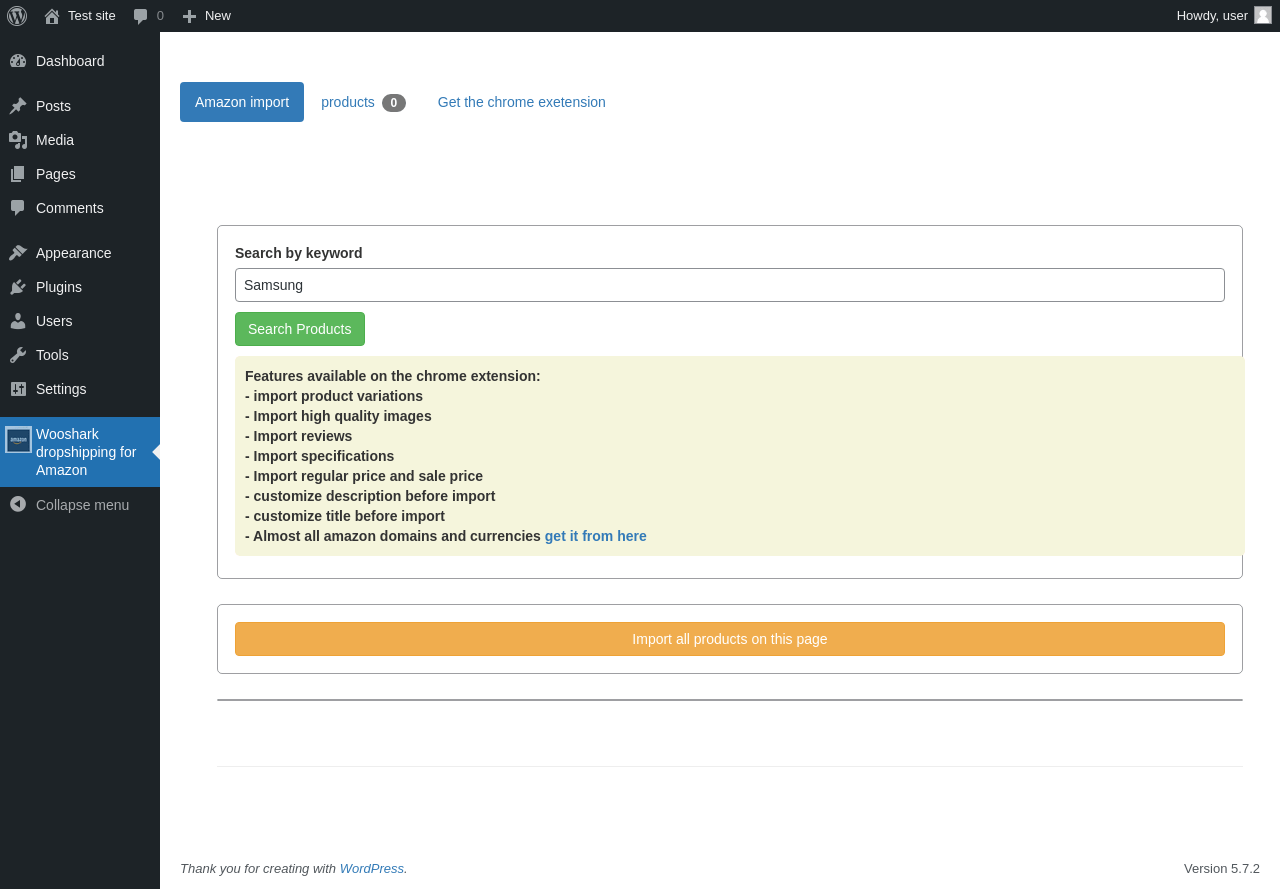
Task: Click the Users person icon
Action: click(x=18, y=321)
